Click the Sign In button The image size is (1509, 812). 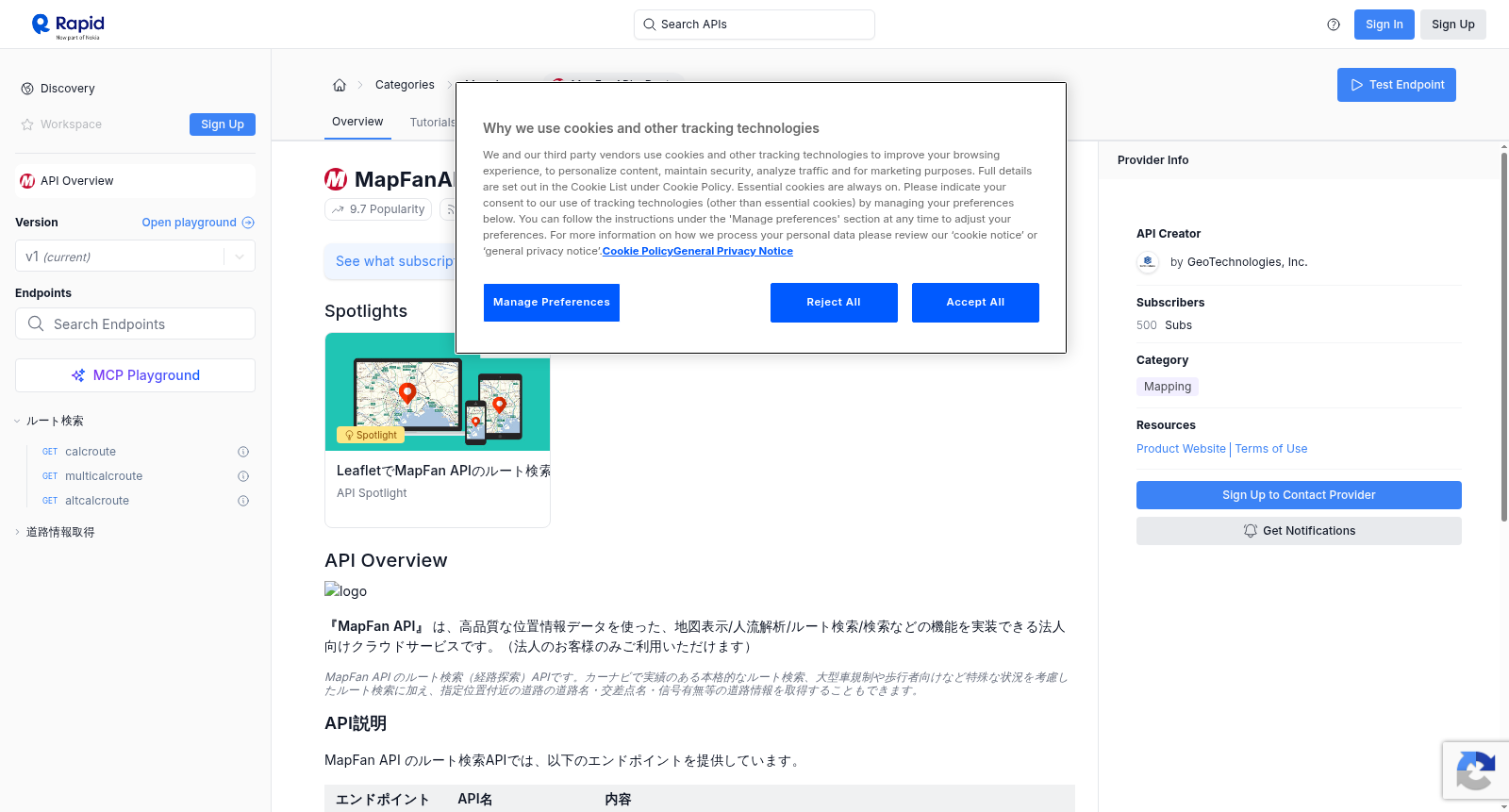tap(1384, 25)
